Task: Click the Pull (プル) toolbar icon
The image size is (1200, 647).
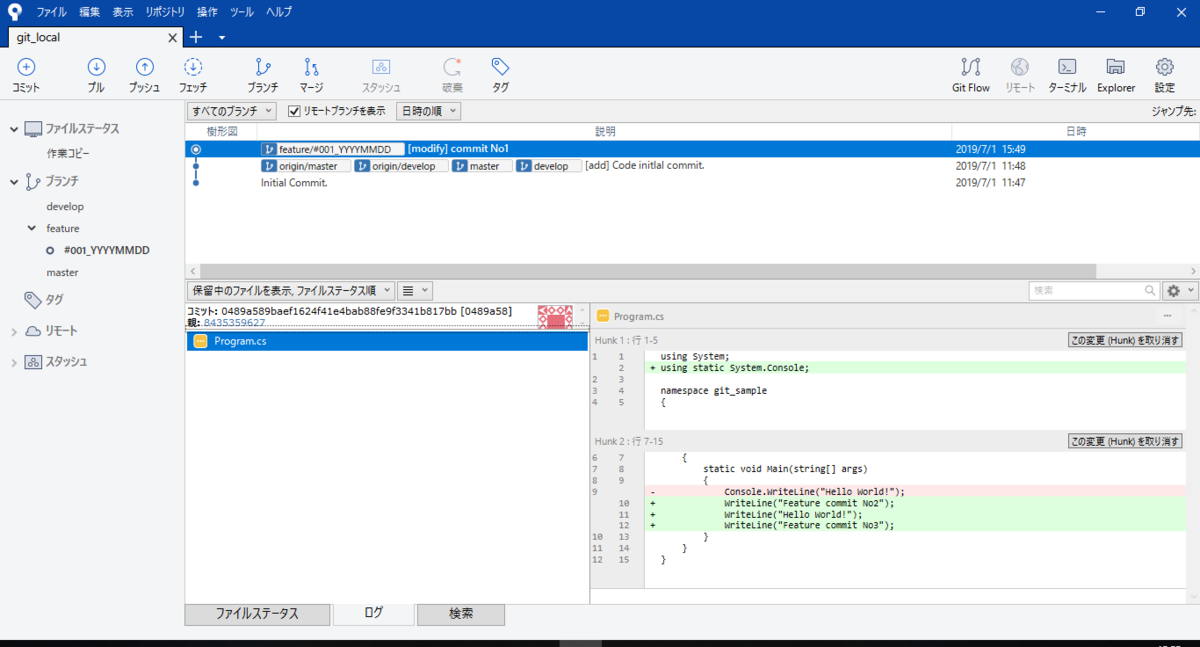Action: 96,67
